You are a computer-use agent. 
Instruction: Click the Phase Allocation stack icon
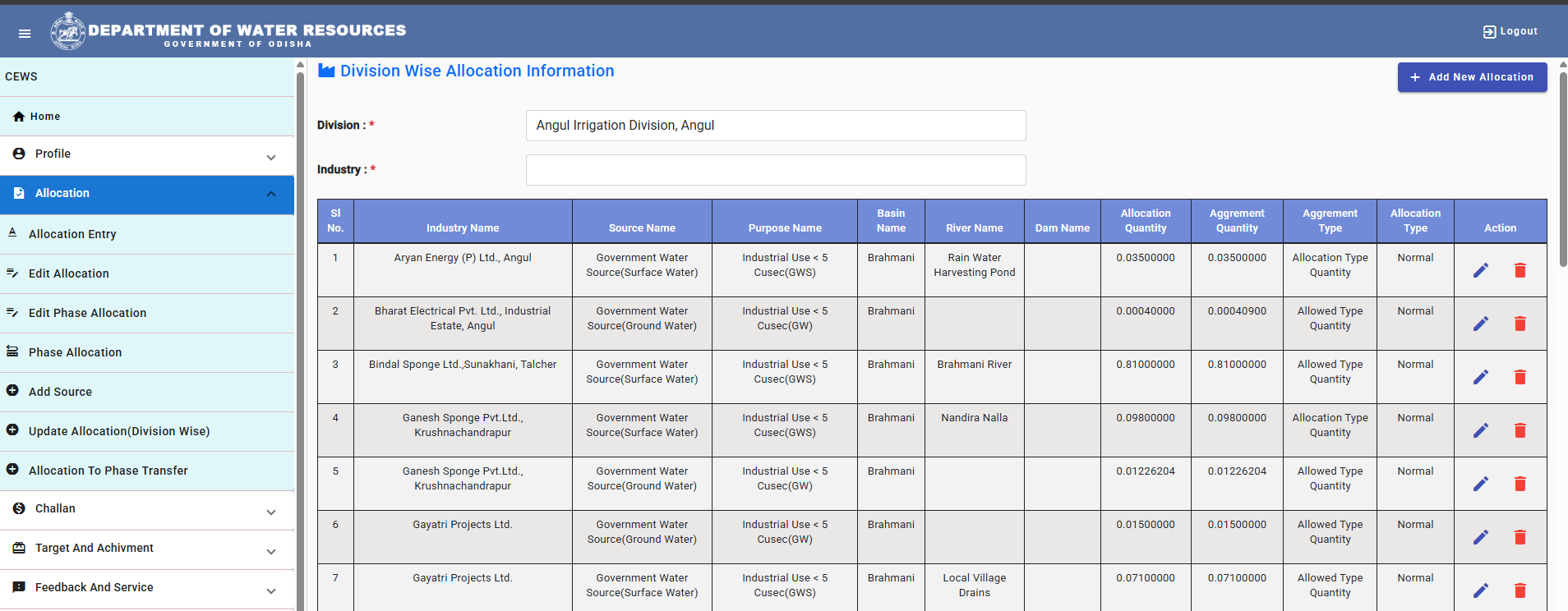point(12,351)
